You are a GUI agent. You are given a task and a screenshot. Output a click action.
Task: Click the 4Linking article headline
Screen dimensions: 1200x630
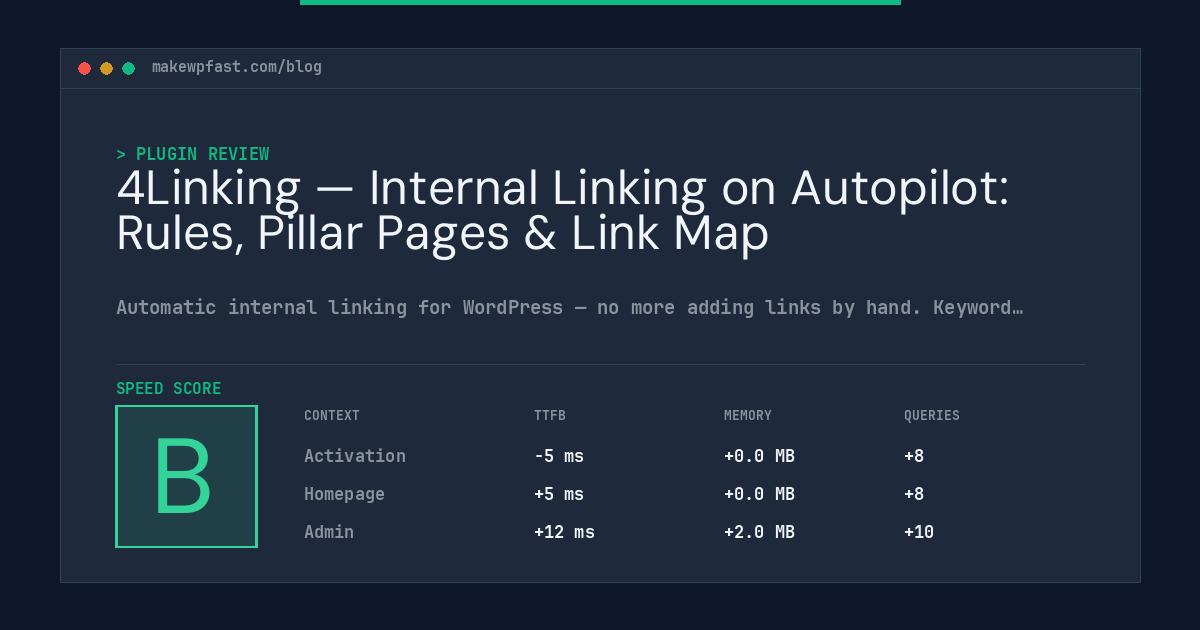(563, 211)
